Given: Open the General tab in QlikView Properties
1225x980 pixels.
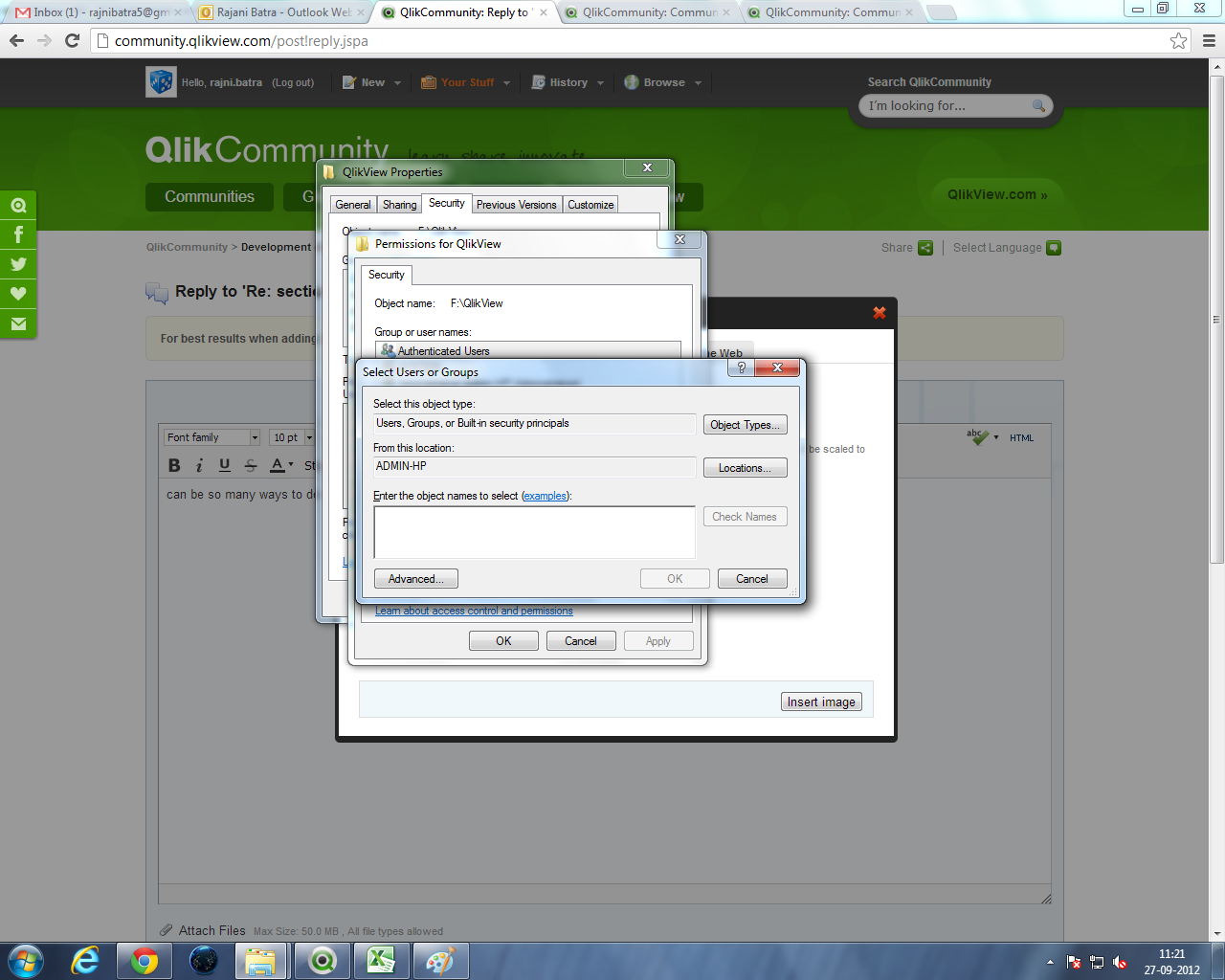Looking at the screenshot, I should pyautogui.click(x=353, y=205).
